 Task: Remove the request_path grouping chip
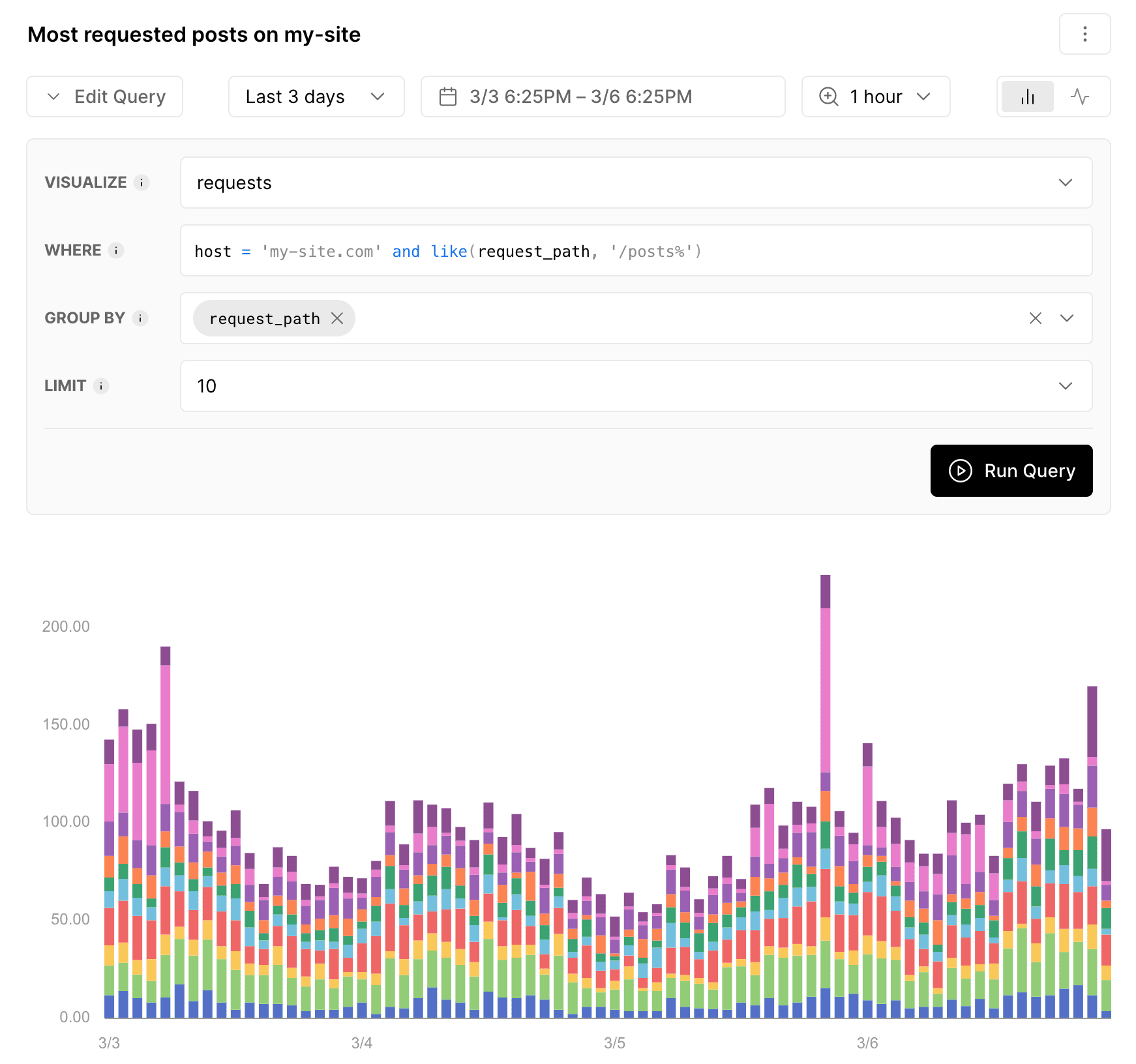coord(338,318)
